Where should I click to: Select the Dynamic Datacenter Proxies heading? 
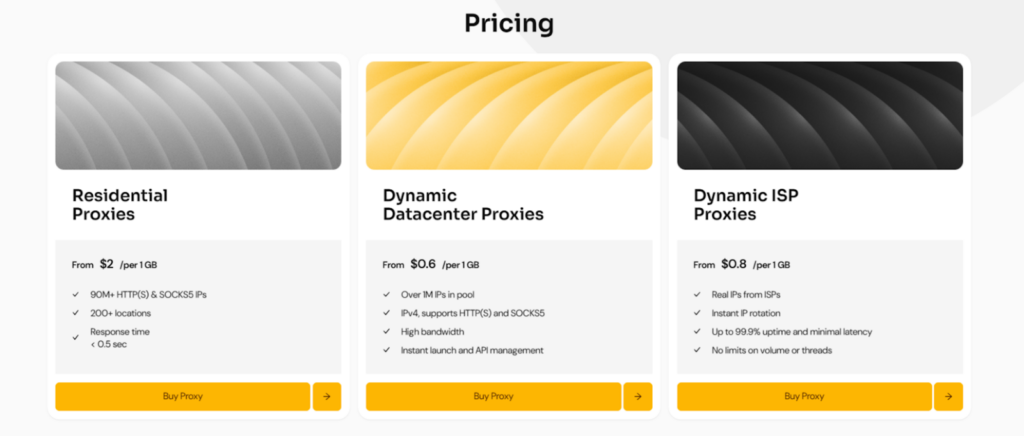[463, 205]
